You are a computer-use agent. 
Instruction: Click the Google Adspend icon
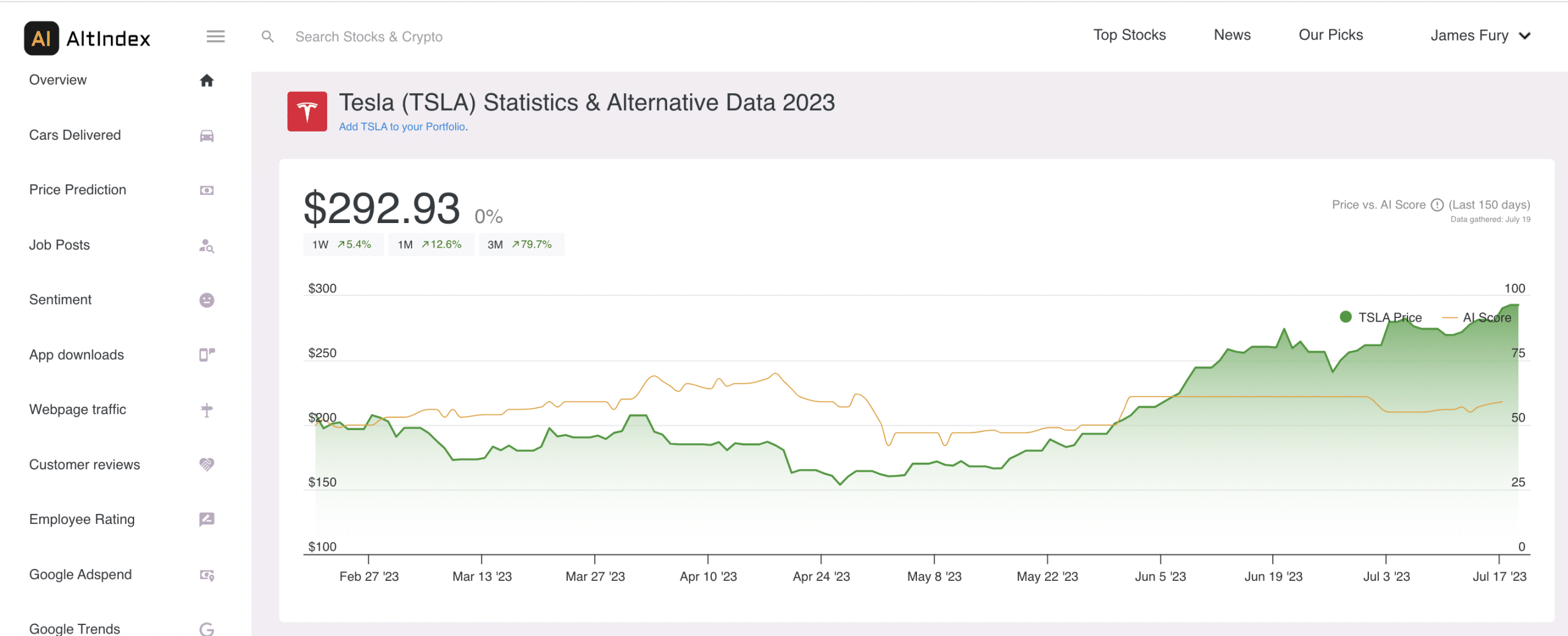[x=207, y=575]
